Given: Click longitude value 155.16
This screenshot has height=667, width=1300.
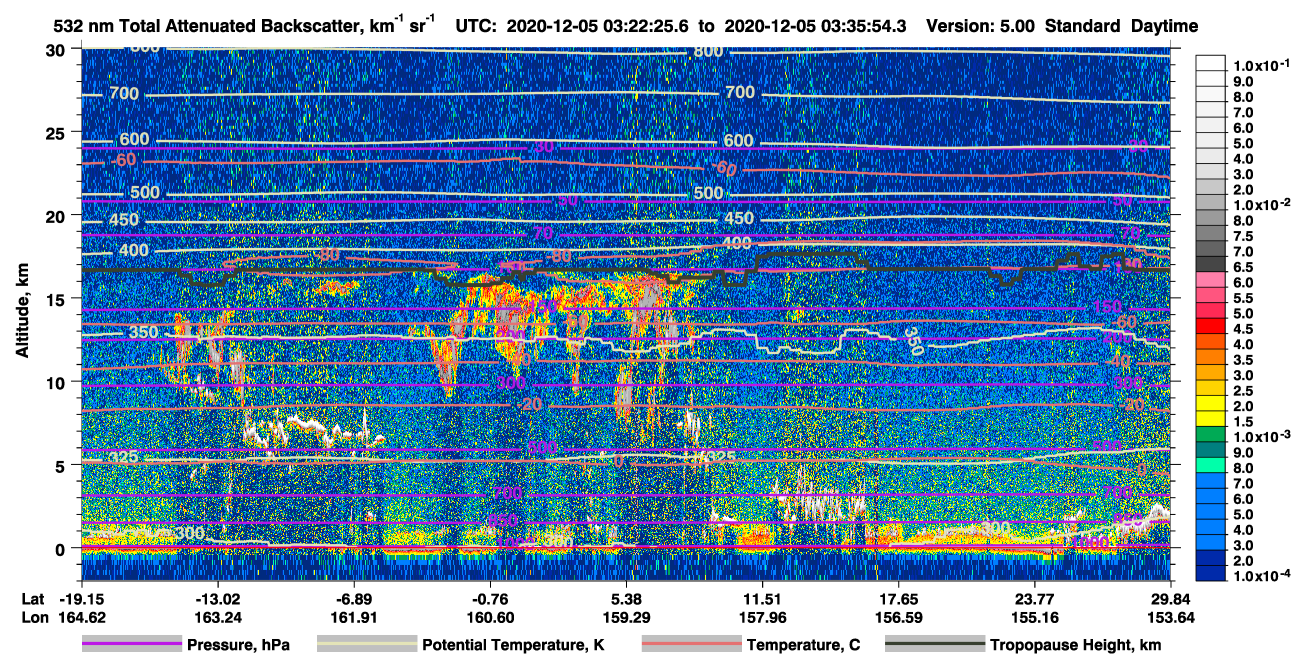Looking at the screenshot, I should 1035,617.
